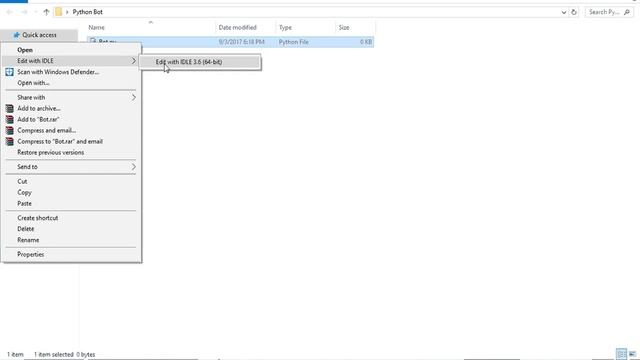The image size is (640, 360).
Task: Expand the Edit with IDLE submenu arrow
Action: point(133,61)
